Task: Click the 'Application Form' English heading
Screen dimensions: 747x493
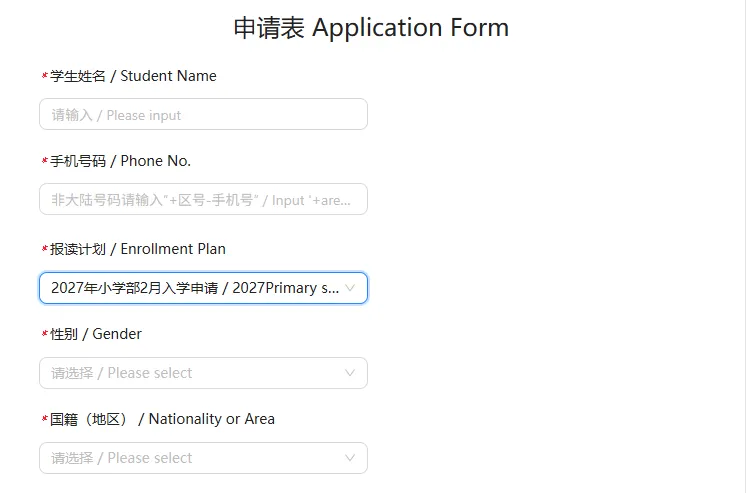Action: (411, 28)
